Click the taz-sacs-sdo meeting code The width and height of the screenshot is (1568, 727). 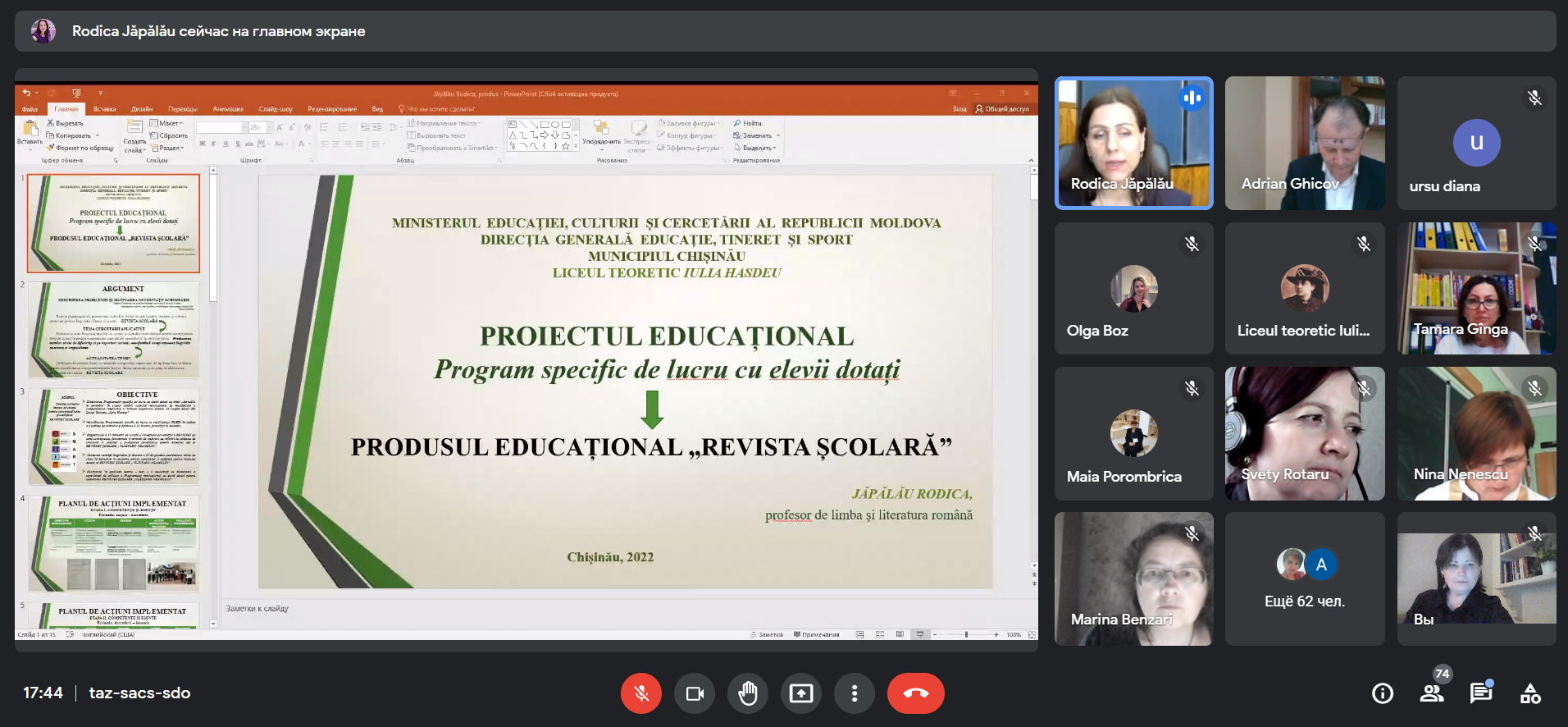(139, 693)
